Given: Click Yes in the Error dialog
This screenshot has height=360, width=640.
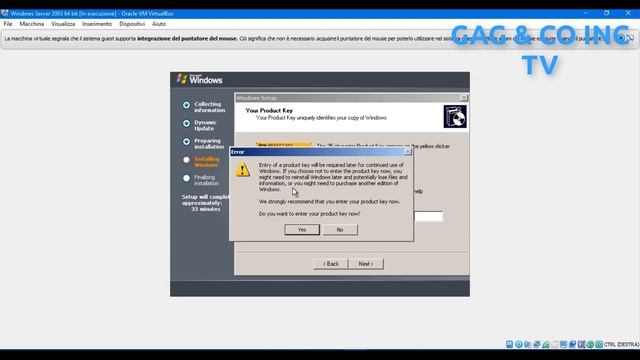Looking at the screenshot, I should coord(302,229).
